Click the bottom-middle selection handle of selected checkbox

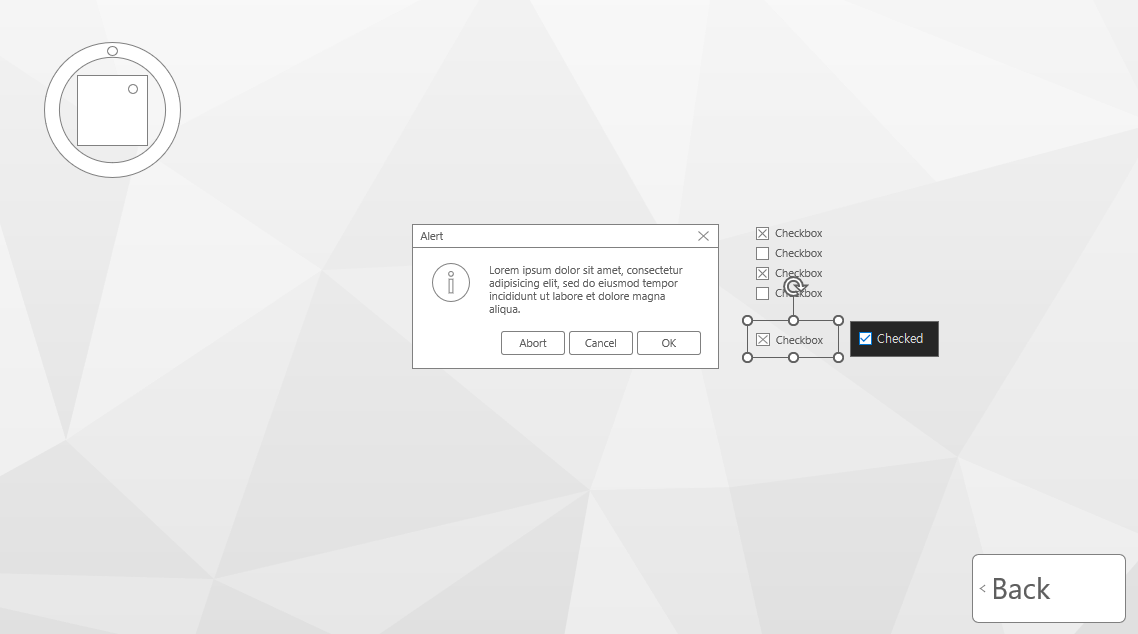coord(793,358)
